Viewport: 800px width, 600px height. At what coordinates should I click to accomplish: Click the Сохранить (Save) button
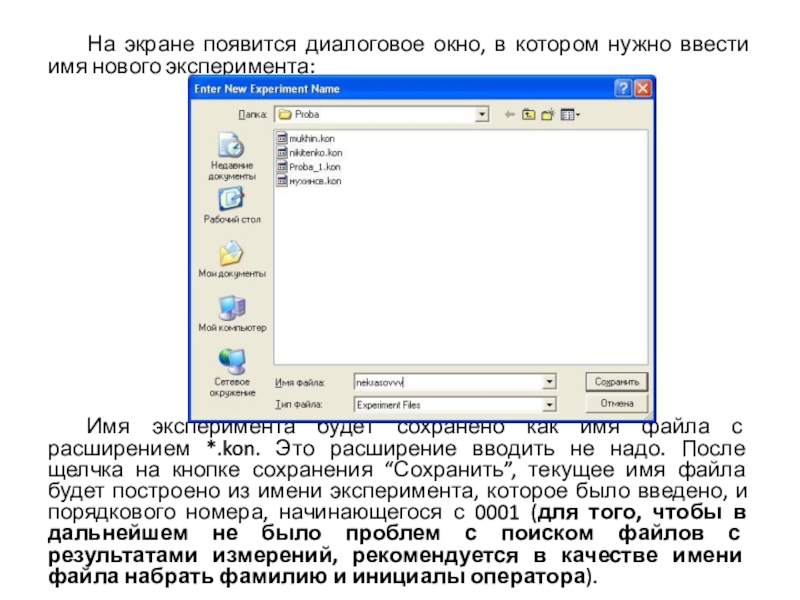(616, 382)
